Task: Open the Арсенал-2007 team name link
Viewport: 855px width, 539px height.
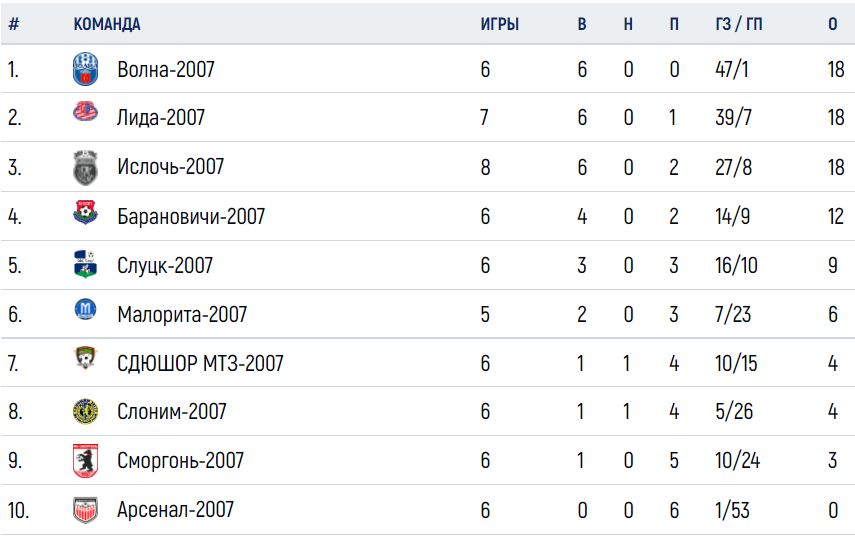Action: click(x=176, y=510)
